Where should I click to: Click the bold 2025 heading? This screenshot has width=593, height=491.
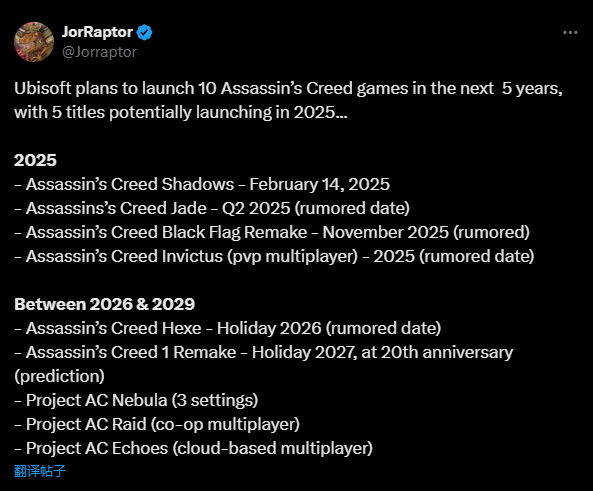pos(35,160)
